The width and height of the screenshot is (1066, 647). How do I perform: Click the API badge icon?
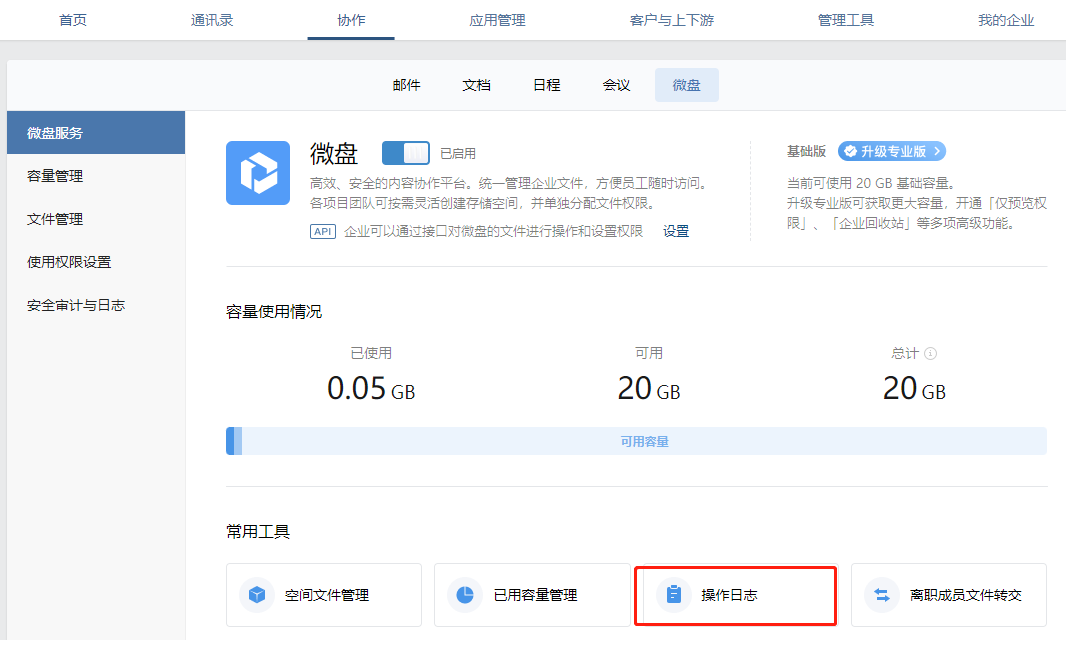click(323, 231)
